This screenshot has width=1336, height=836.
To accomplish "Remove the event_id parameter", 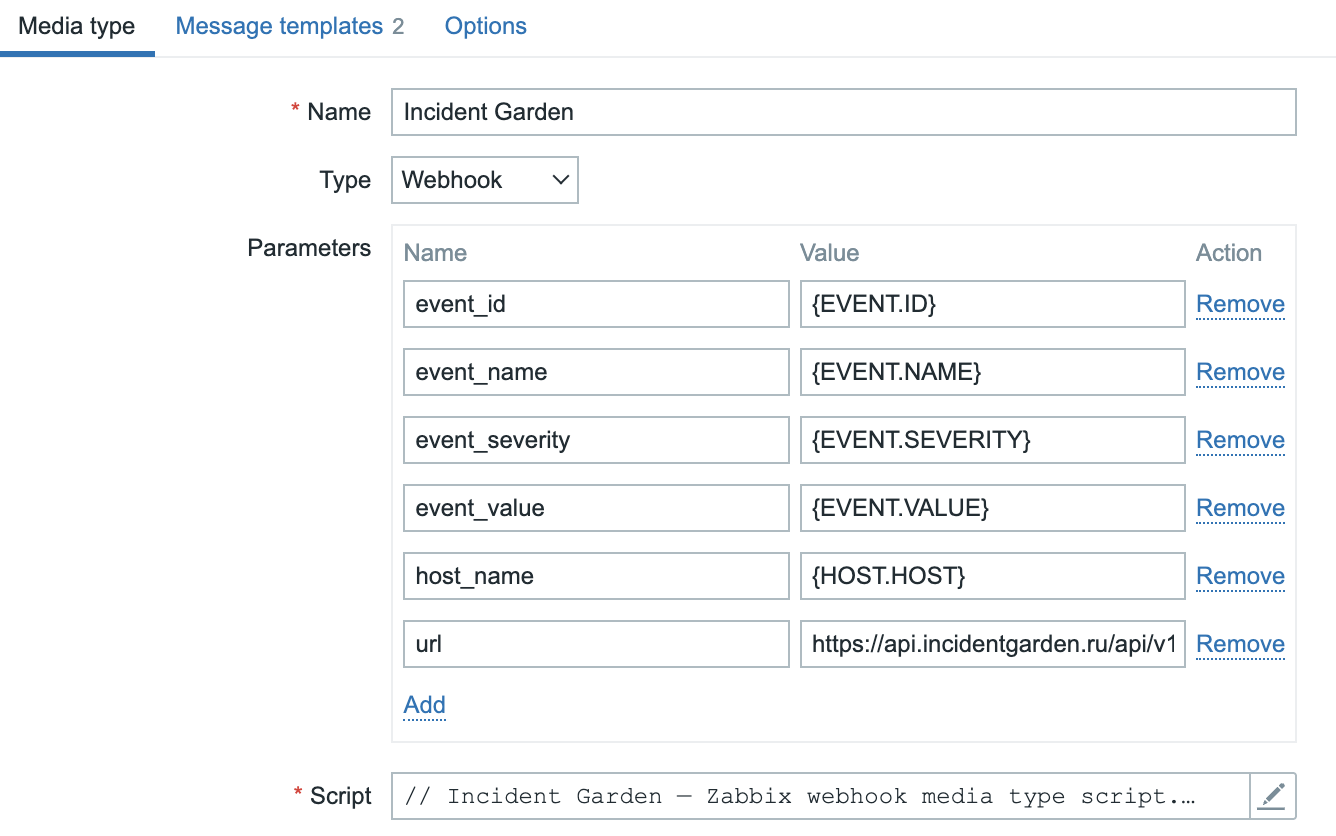I will (1240, 304).
